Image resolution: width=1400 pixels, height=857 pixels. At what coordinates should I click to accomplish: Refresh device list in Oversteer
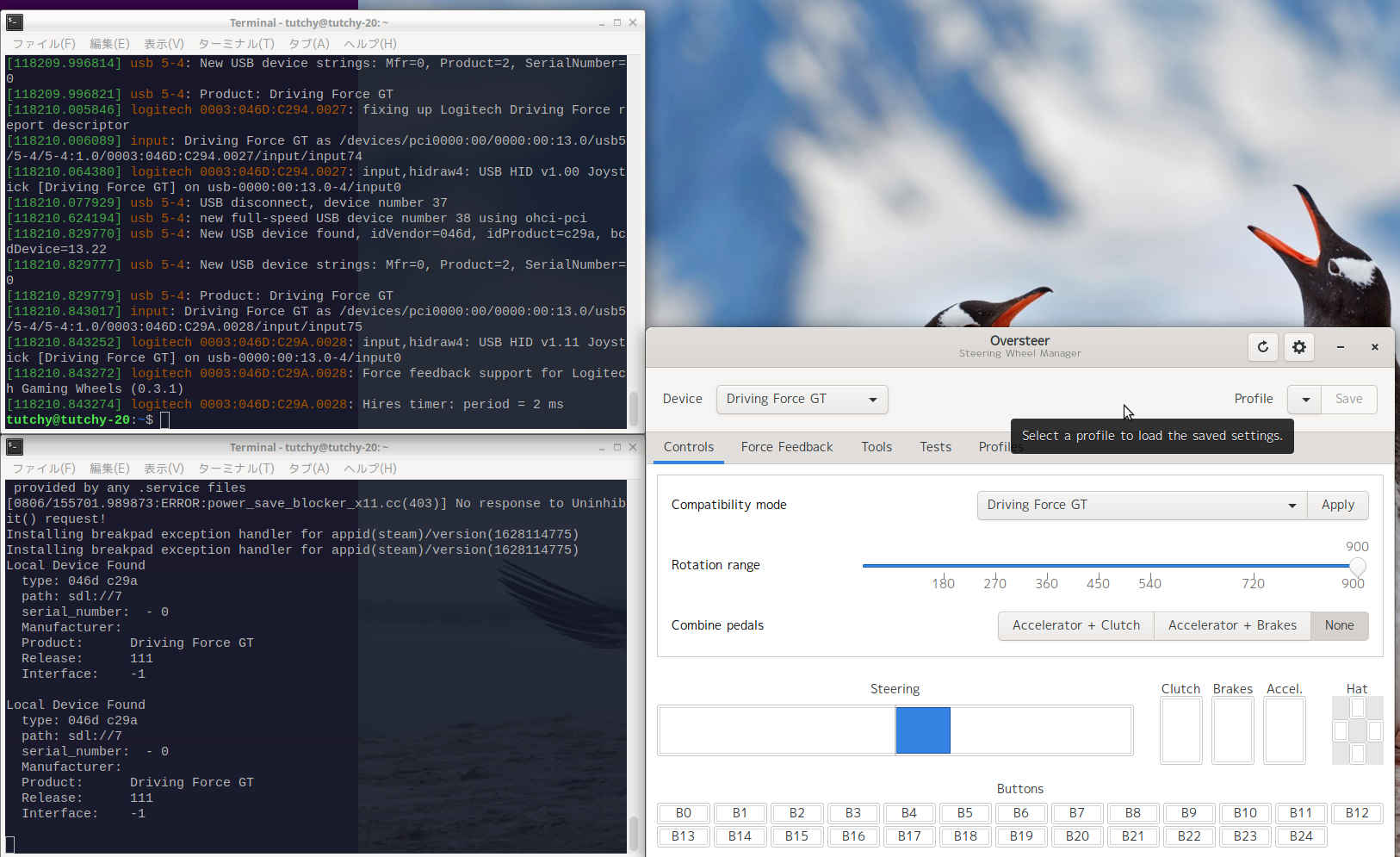[1262, 347]
